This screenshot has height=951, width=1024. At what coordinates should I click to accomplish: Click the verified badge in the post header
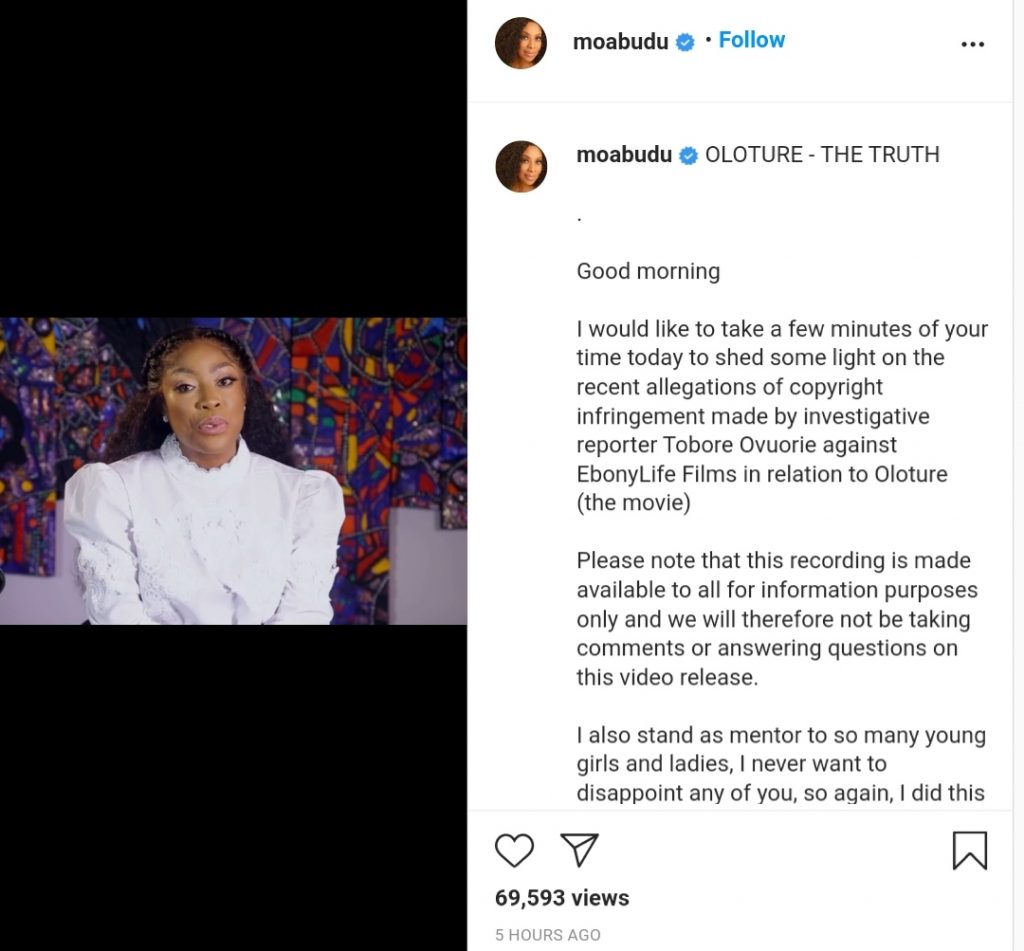point(685,42)
